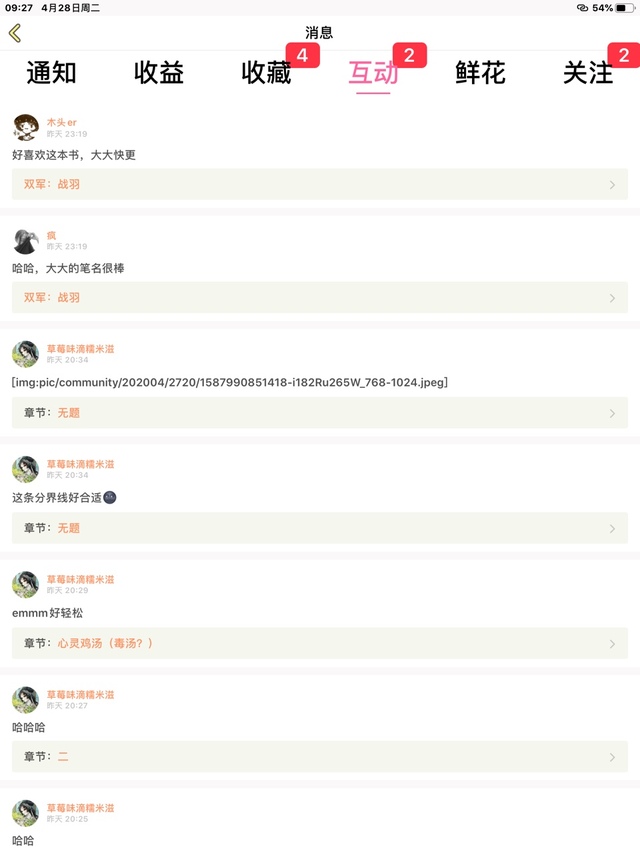Open the 木头er username link
This screenshot has width=640, height=853.
(61, 122)
